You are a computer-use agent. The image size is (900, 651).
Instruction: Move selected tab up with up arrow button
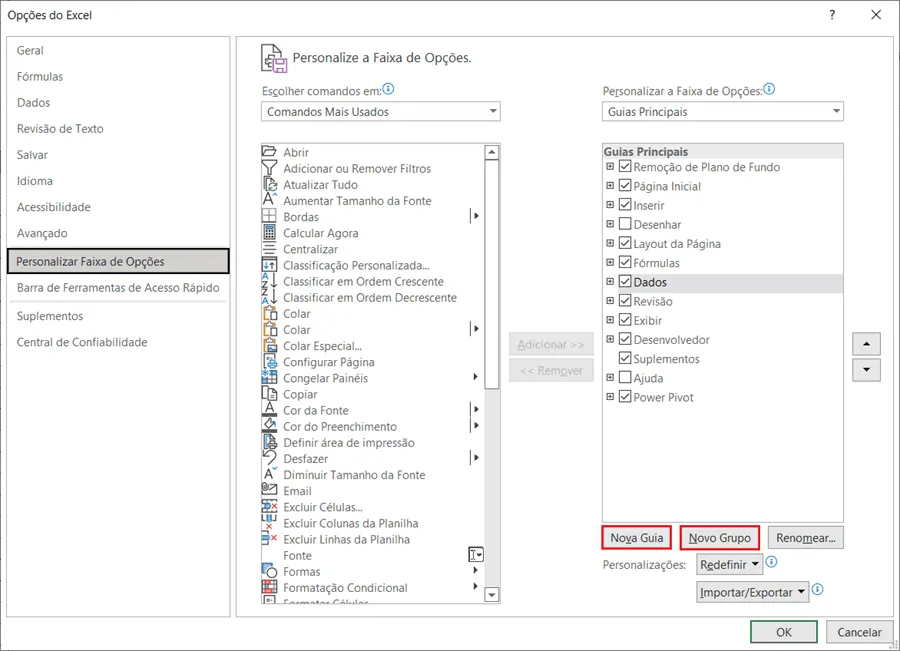[x=866, y=344]
